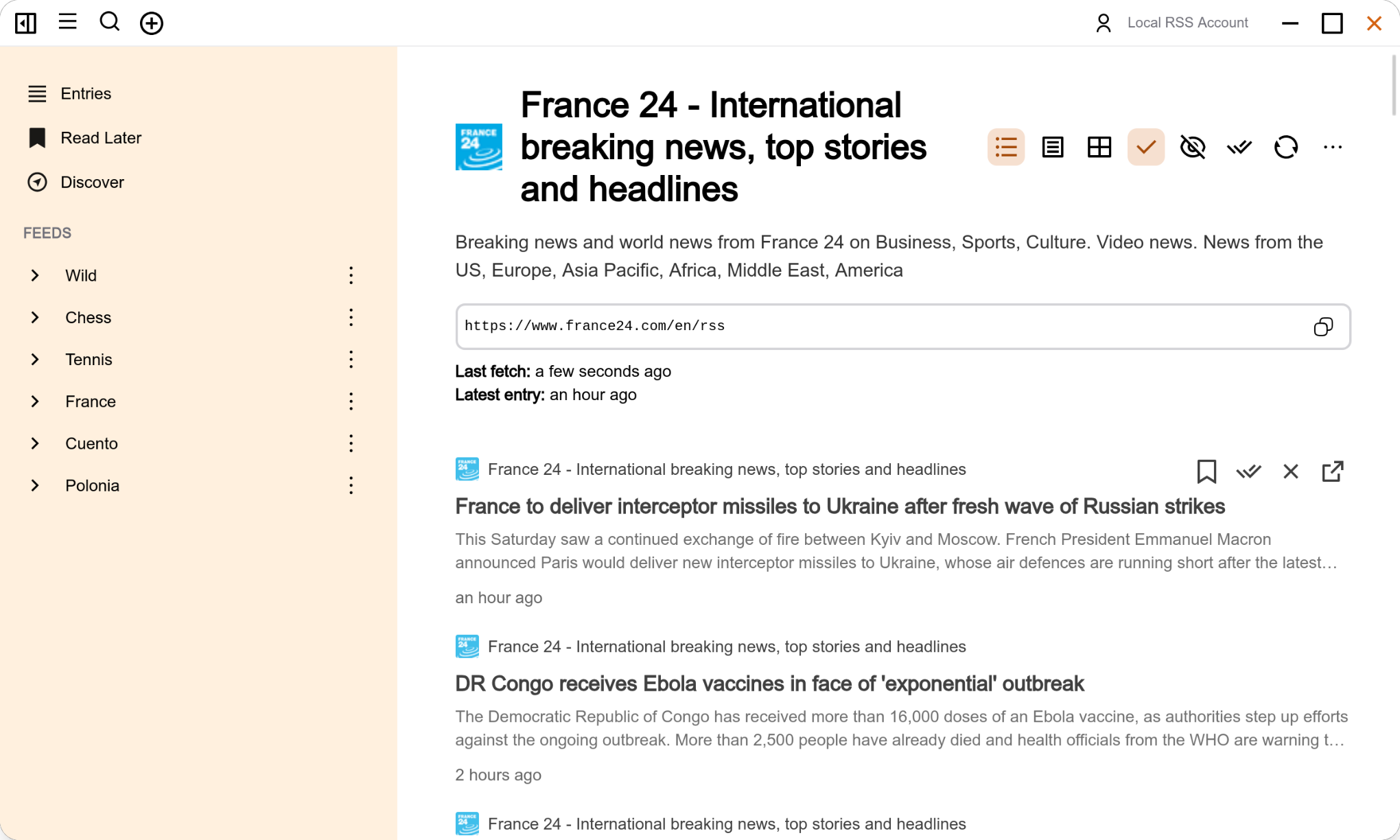The width and height of the screenshot is (1400, 840).
Task: Dismiss the first article with X icon
Action: point(1291,471)
